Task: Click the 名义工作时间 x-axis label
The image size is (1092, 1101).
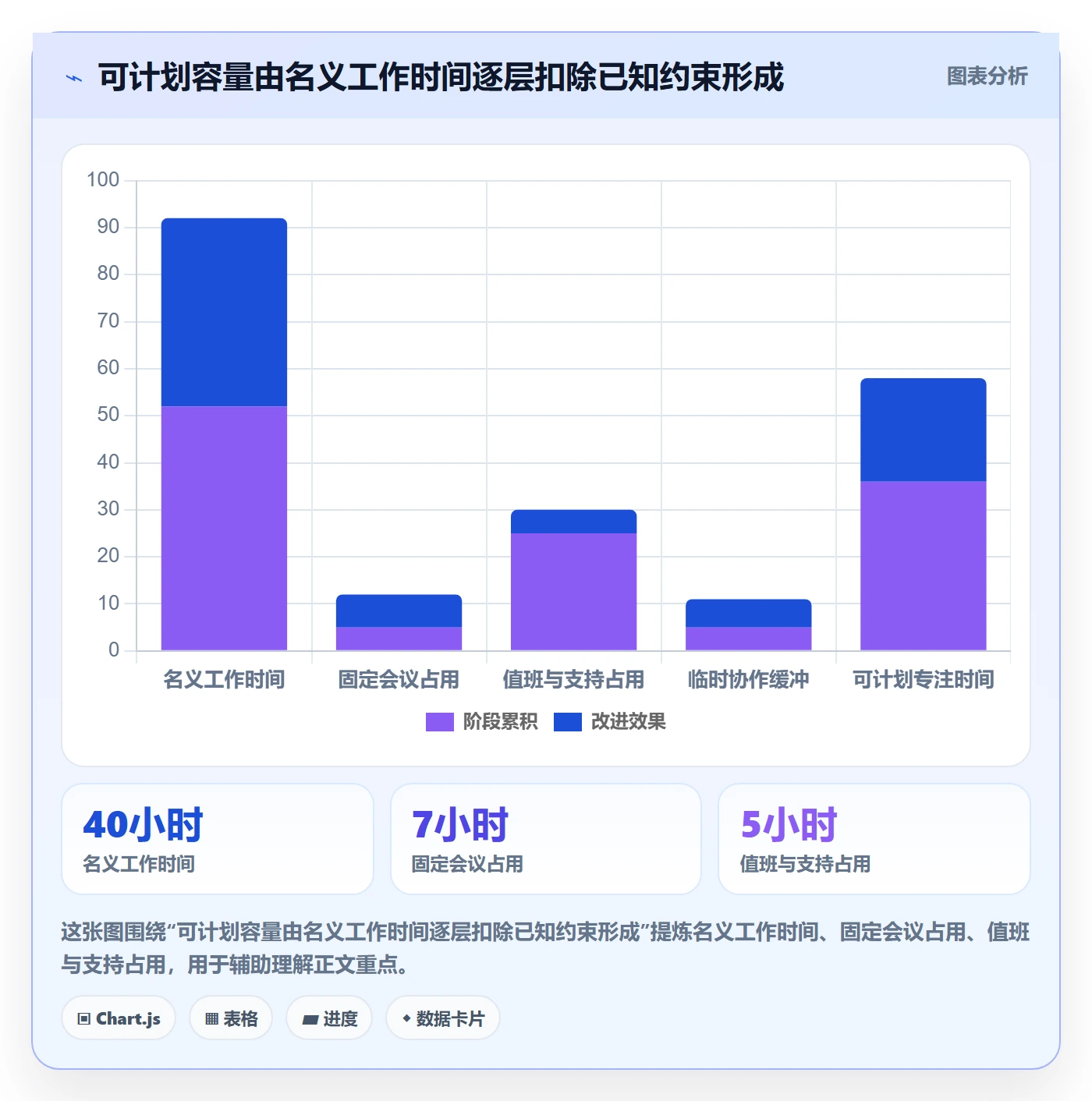Action: [x=224, y=680]
